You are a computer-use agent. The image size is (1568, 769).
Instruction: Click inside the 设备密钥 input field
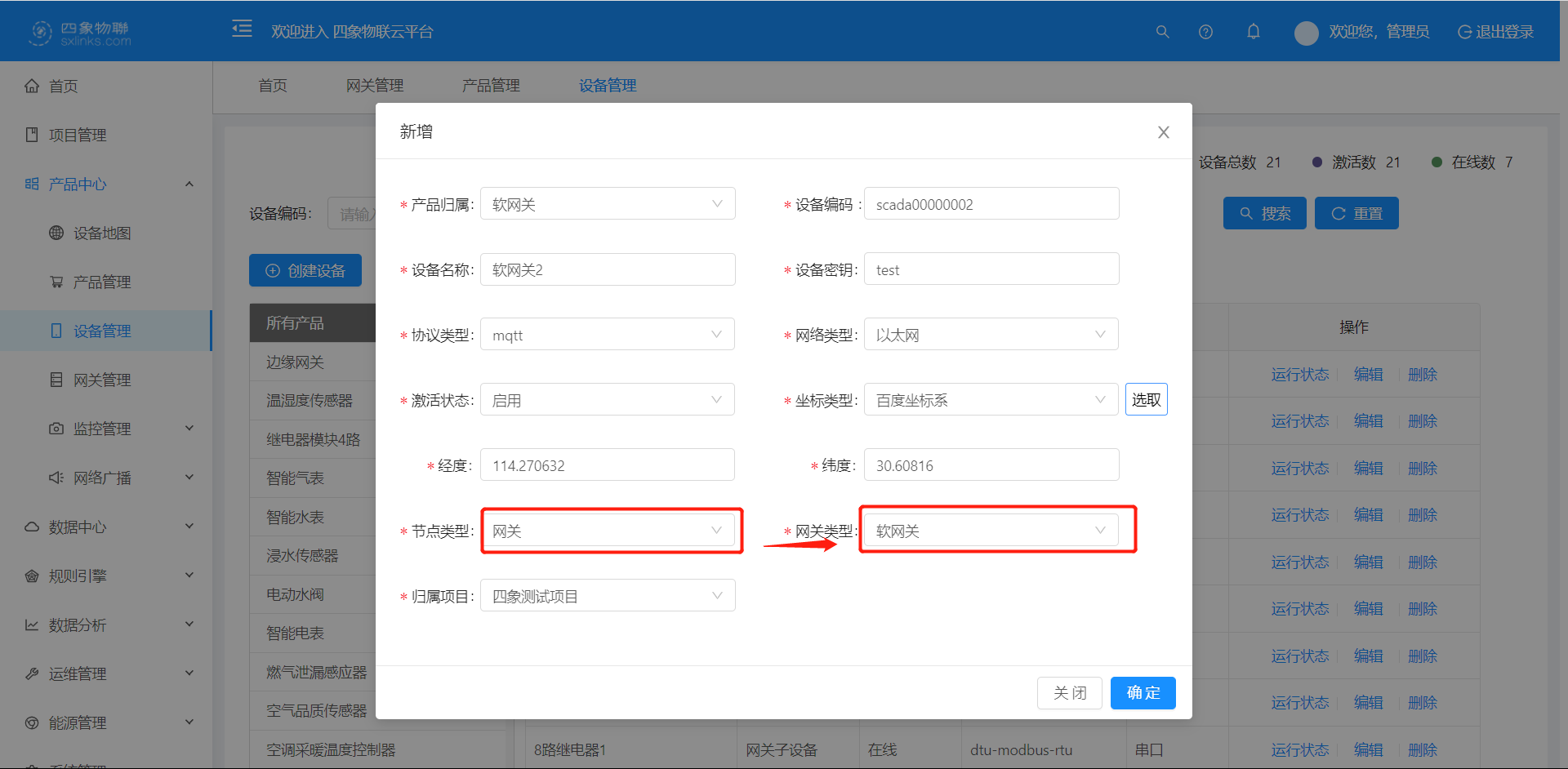[991, 269]
